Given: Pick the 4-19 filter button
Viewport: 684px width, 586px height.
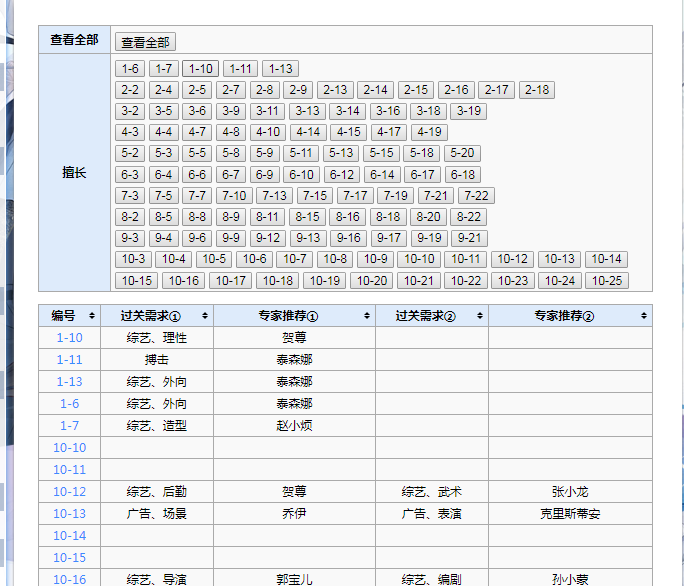Looking at the screenshot, I should click(429, 132).
